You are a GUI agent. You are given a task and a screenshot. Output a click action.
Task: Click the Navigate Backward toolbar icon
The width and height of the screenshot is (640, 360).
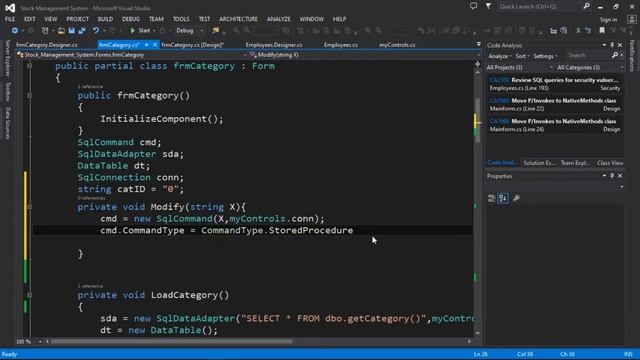[15, 31]
